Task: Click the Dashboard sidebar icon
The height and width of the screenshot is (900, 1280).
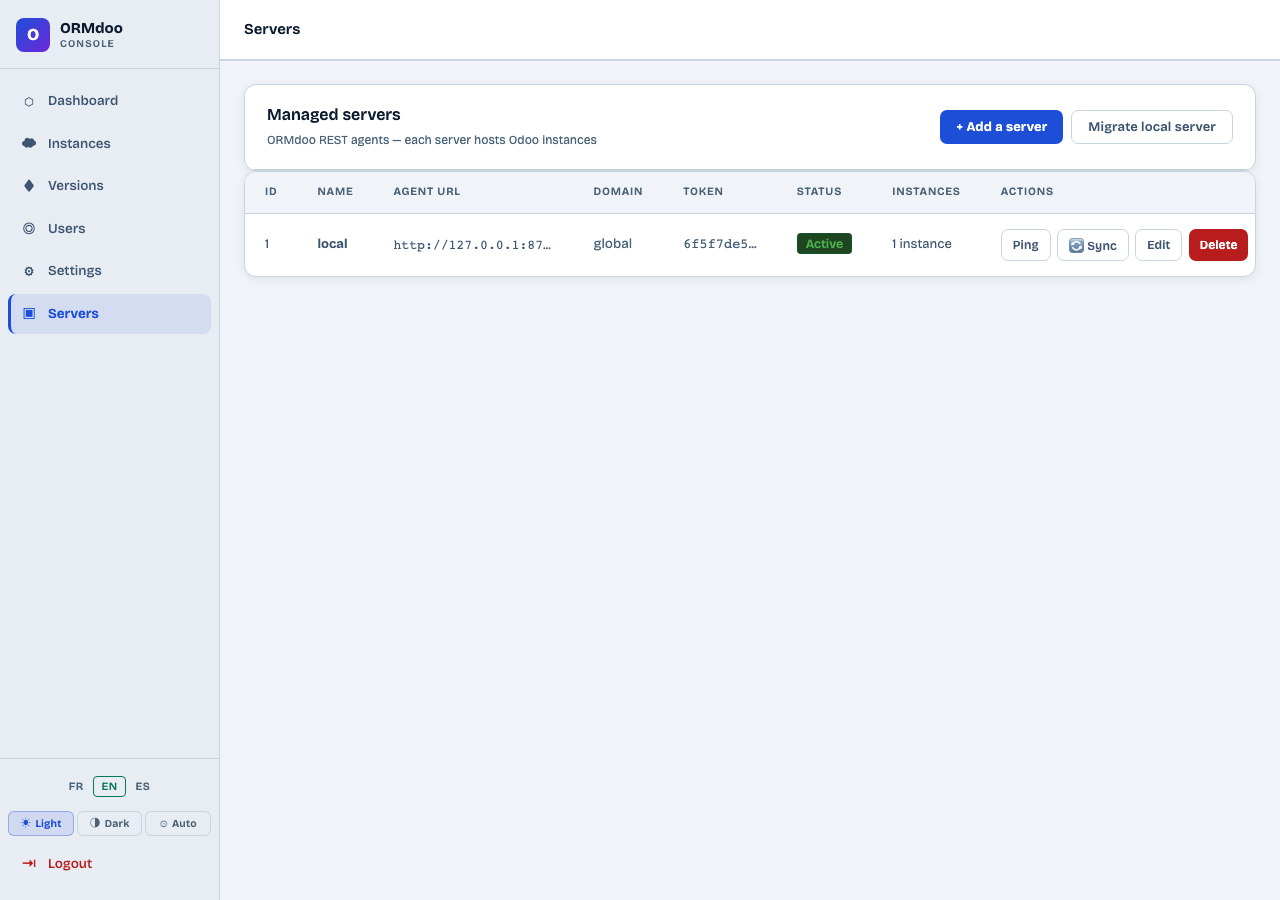Action: tap(29, 101)
